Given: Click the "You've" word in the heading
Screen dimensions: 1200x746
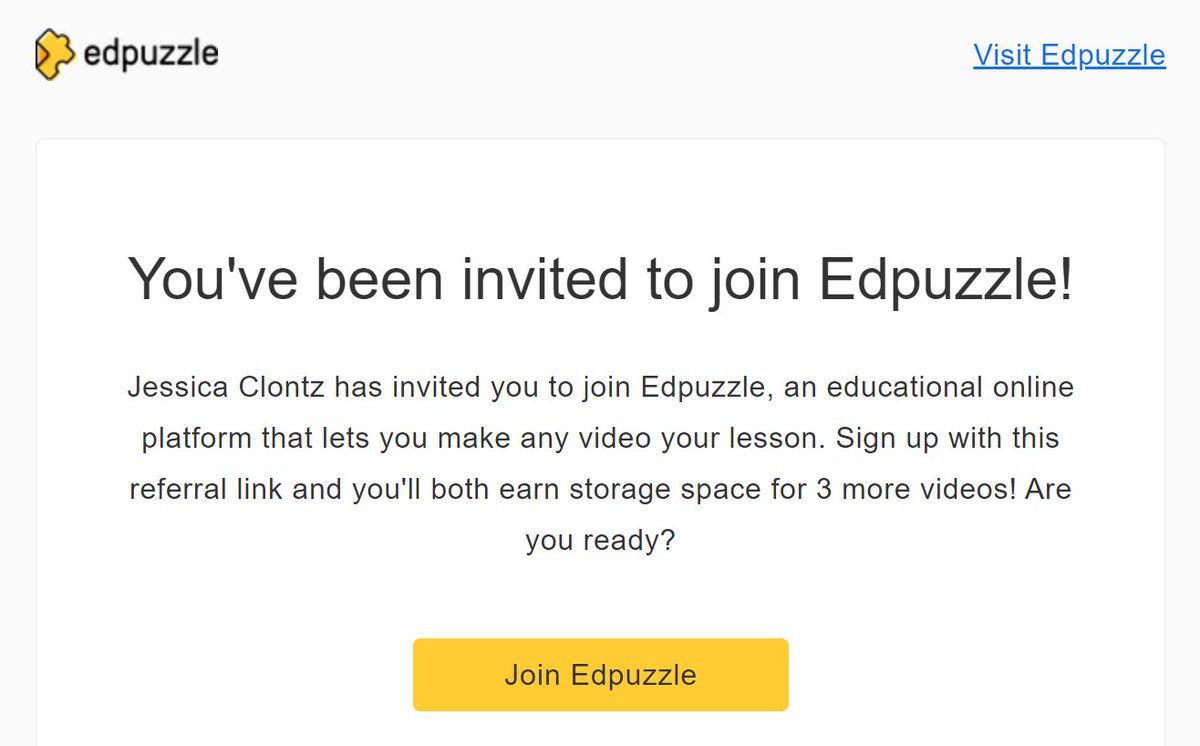Looking at the screenshot, I should 209,278.
